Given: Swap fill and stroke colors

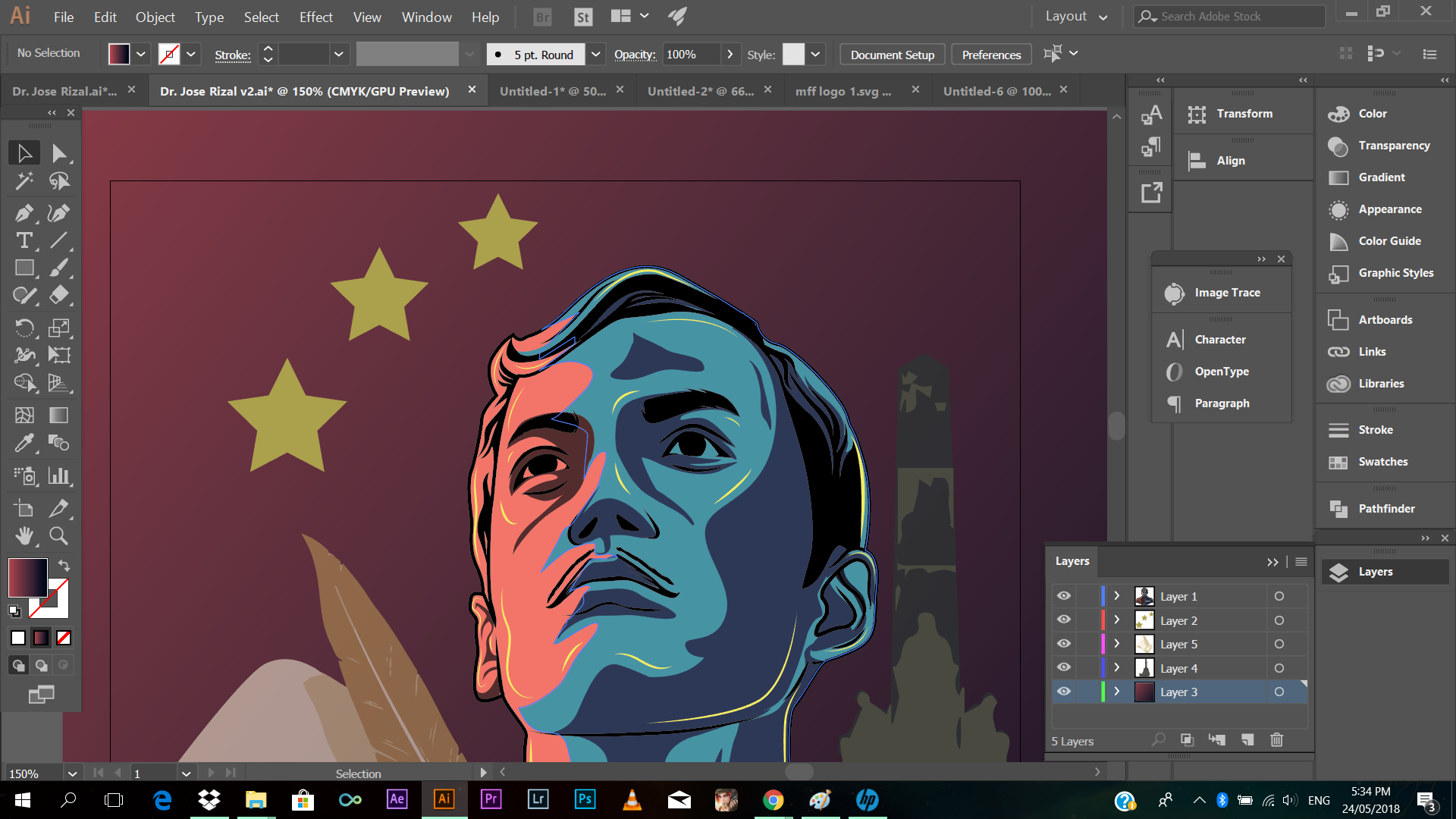Looking at the screenshot, I should (64, 565).
